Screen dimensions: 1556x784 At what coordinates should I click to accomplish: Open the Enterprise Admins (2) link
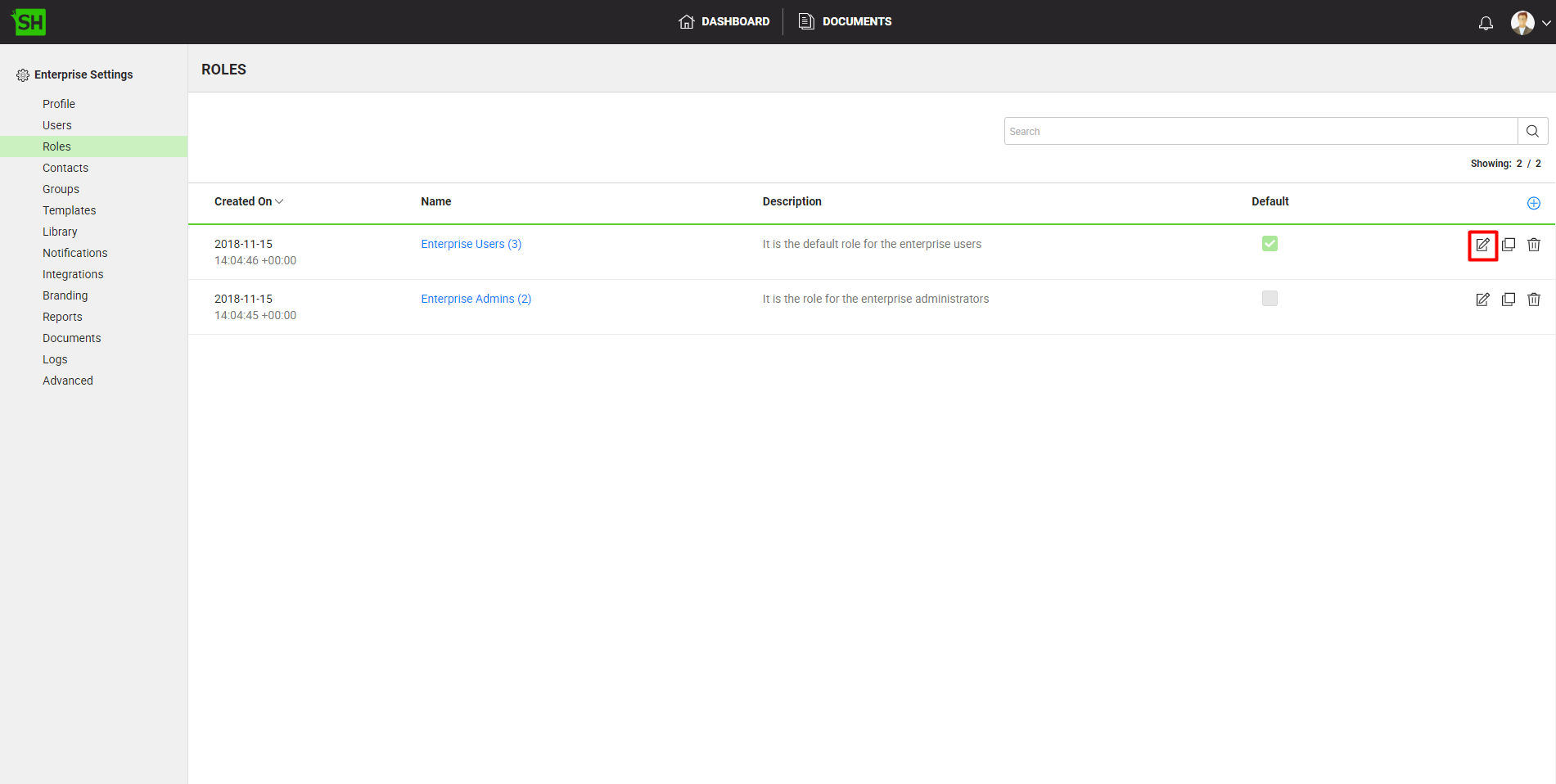click(476, 299)
